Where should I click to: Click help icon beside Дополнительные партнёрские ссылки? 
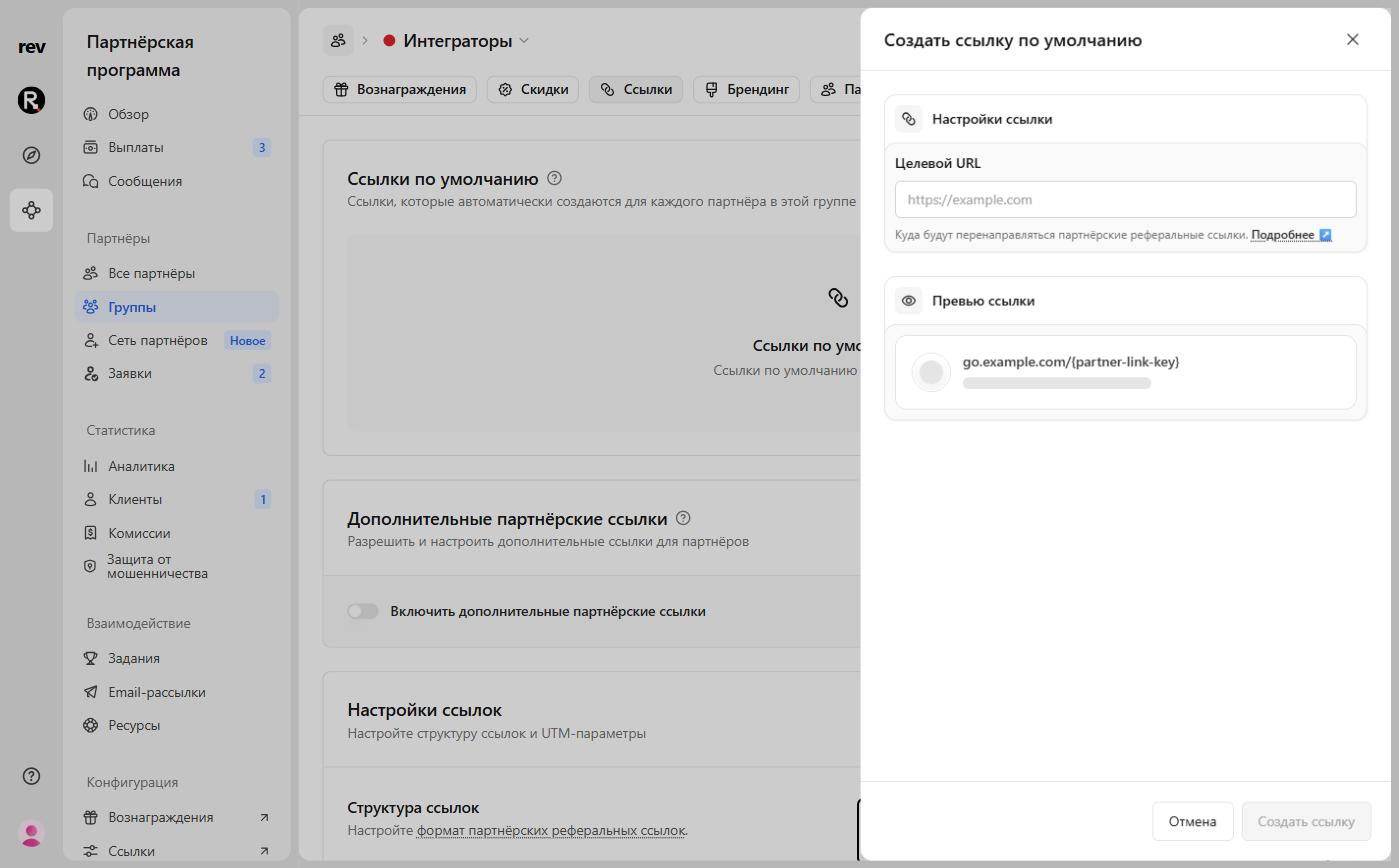coord(683,518)
